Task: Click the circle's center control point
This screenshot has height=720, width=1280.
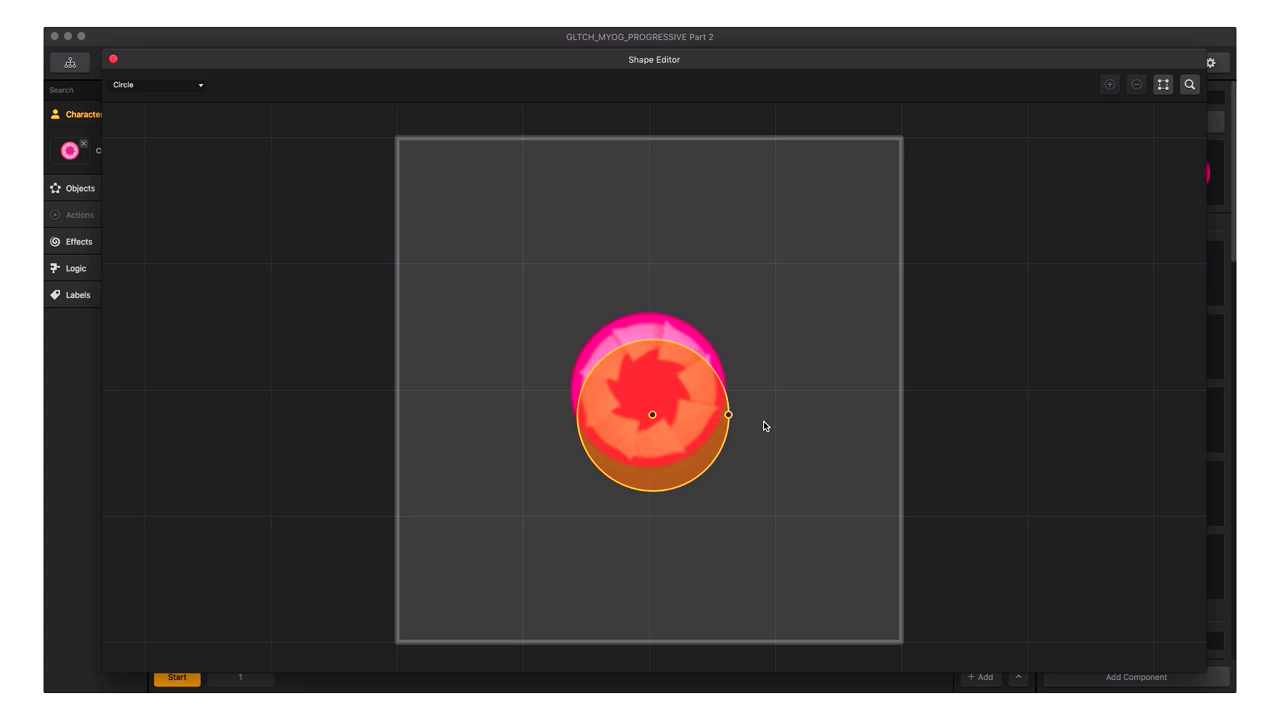Action: [652, 415]
